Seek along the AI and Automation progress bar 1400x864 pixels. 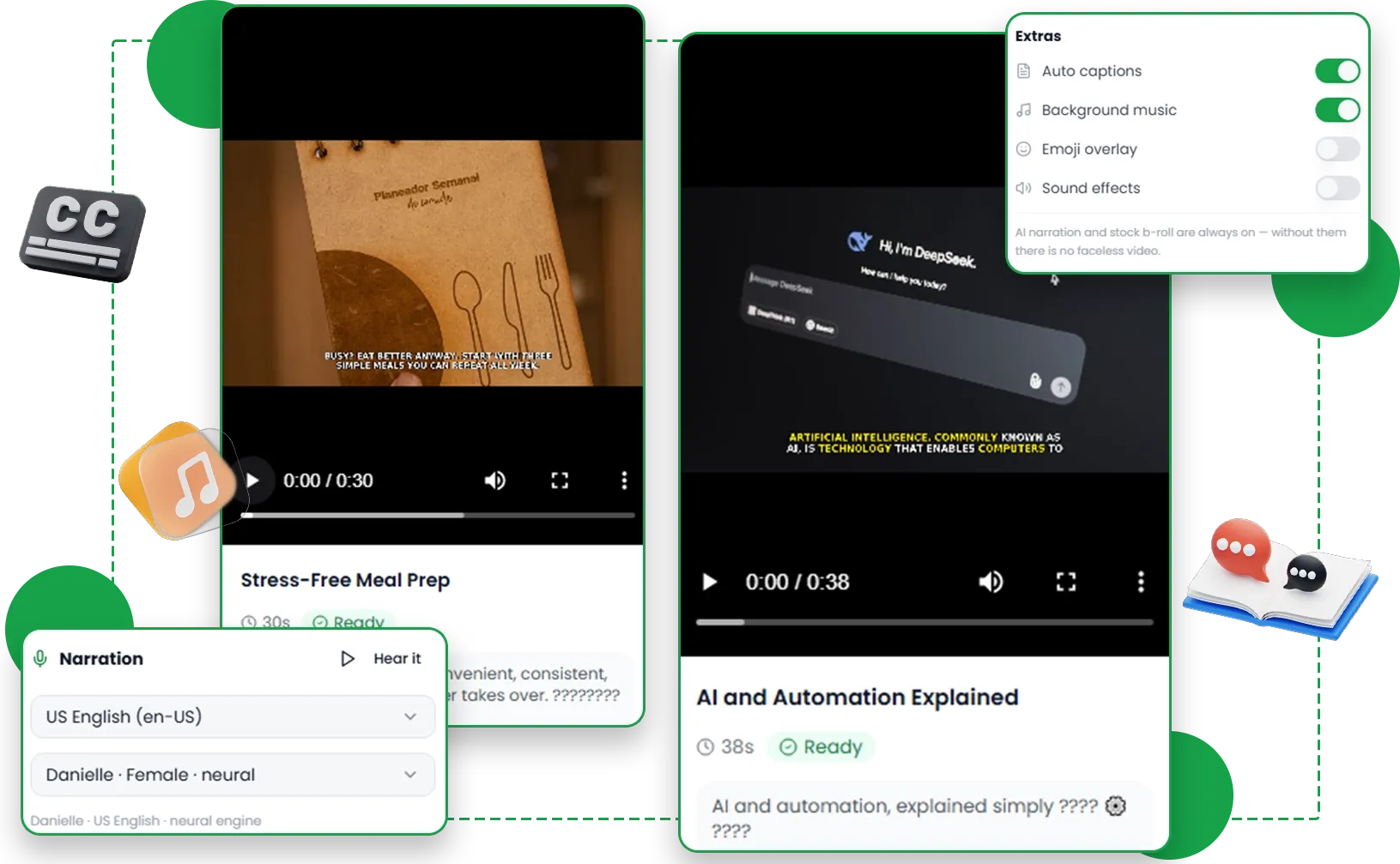[924, 622]
